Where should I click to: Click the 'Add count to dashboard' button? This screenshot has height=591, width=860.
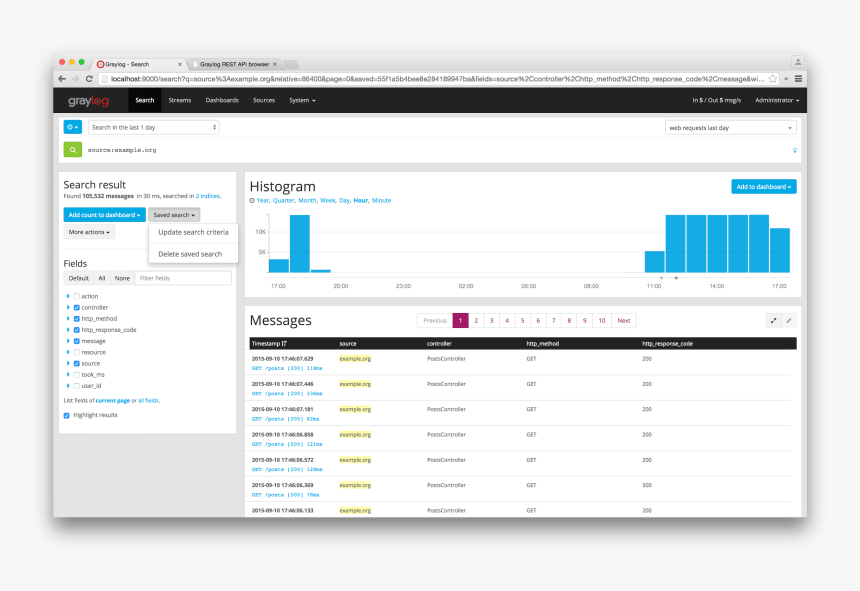(104, 214)
